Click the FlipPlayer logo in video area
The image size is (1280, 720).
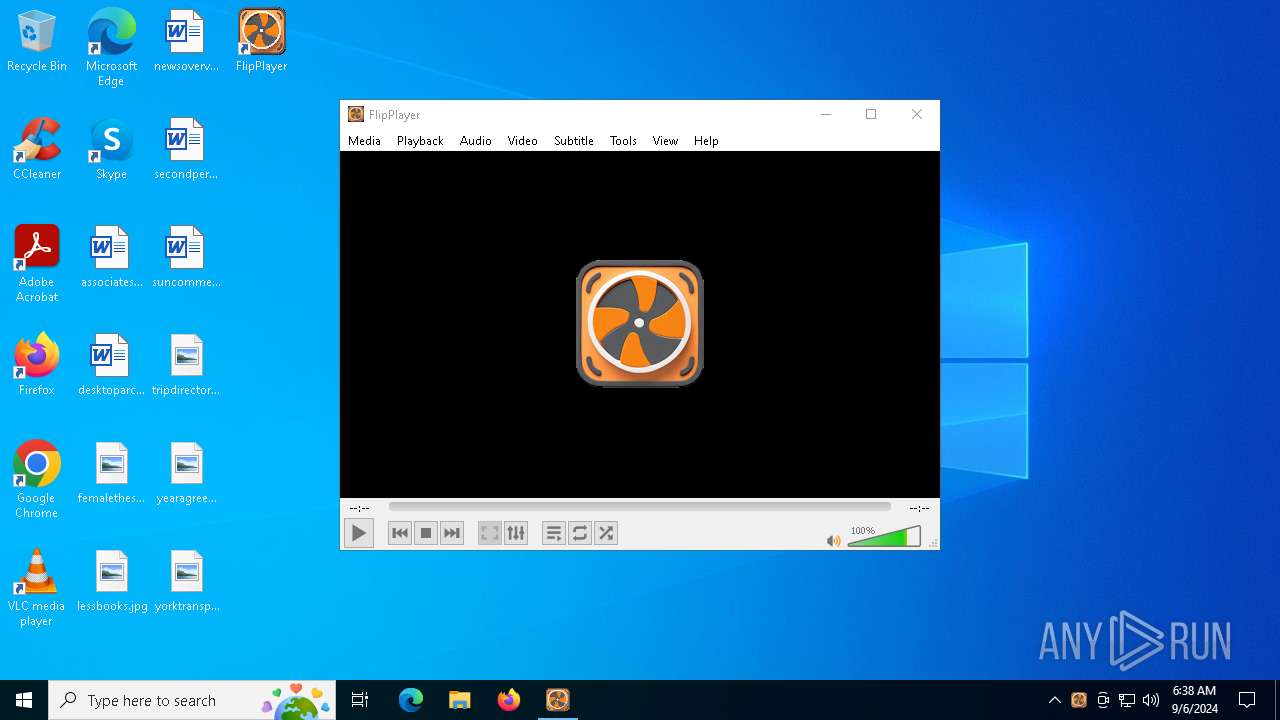(640, 323)
